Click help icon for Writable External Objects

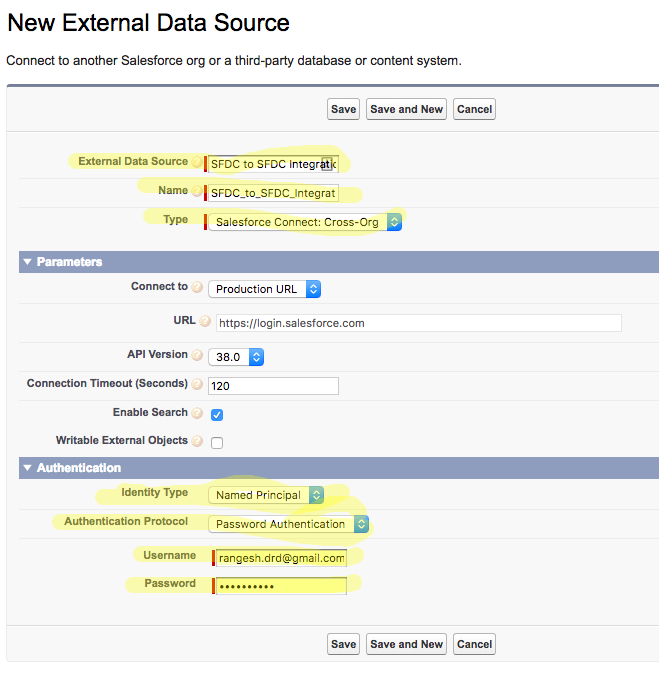point(197,441)
